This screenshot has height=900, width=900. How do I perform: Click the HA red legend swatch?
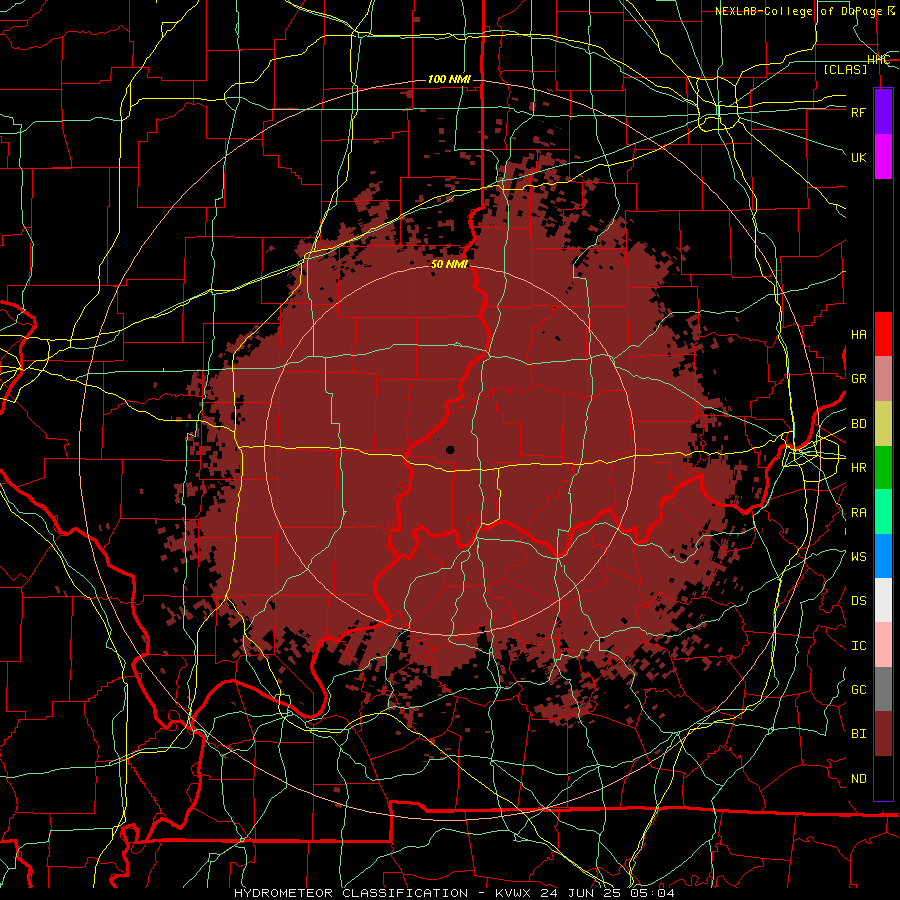point(883,334)
